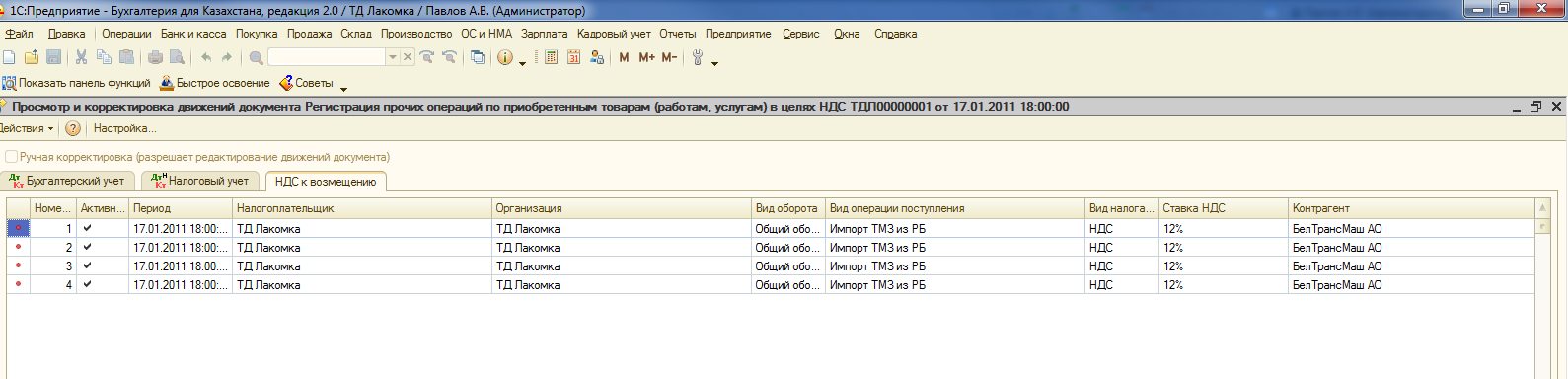Expand the arrow next to help info icon
Screen dimensions: 1568x379
coord(523,63)
